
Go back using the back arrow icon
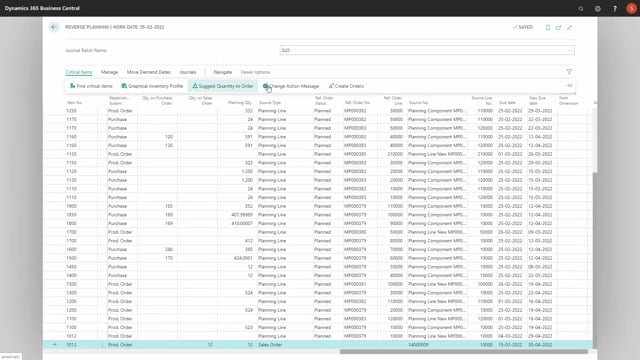click(54, 27)
